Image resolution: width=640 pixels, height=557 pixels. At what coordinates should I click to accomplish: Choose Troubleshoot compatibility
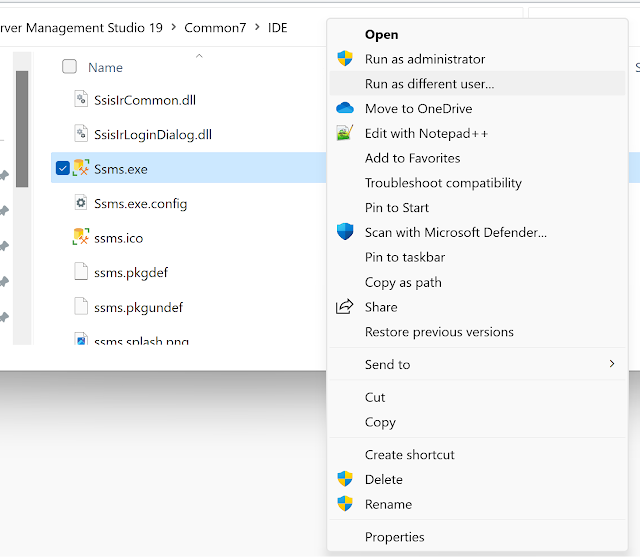pyautogui.click(x=443, y=183)
